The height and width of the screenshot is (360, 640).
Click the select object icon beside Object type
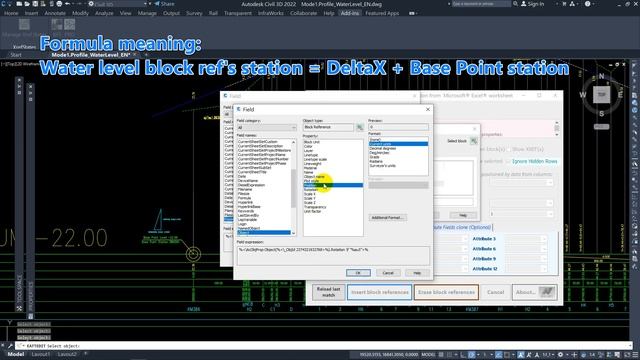pos(360,127)
